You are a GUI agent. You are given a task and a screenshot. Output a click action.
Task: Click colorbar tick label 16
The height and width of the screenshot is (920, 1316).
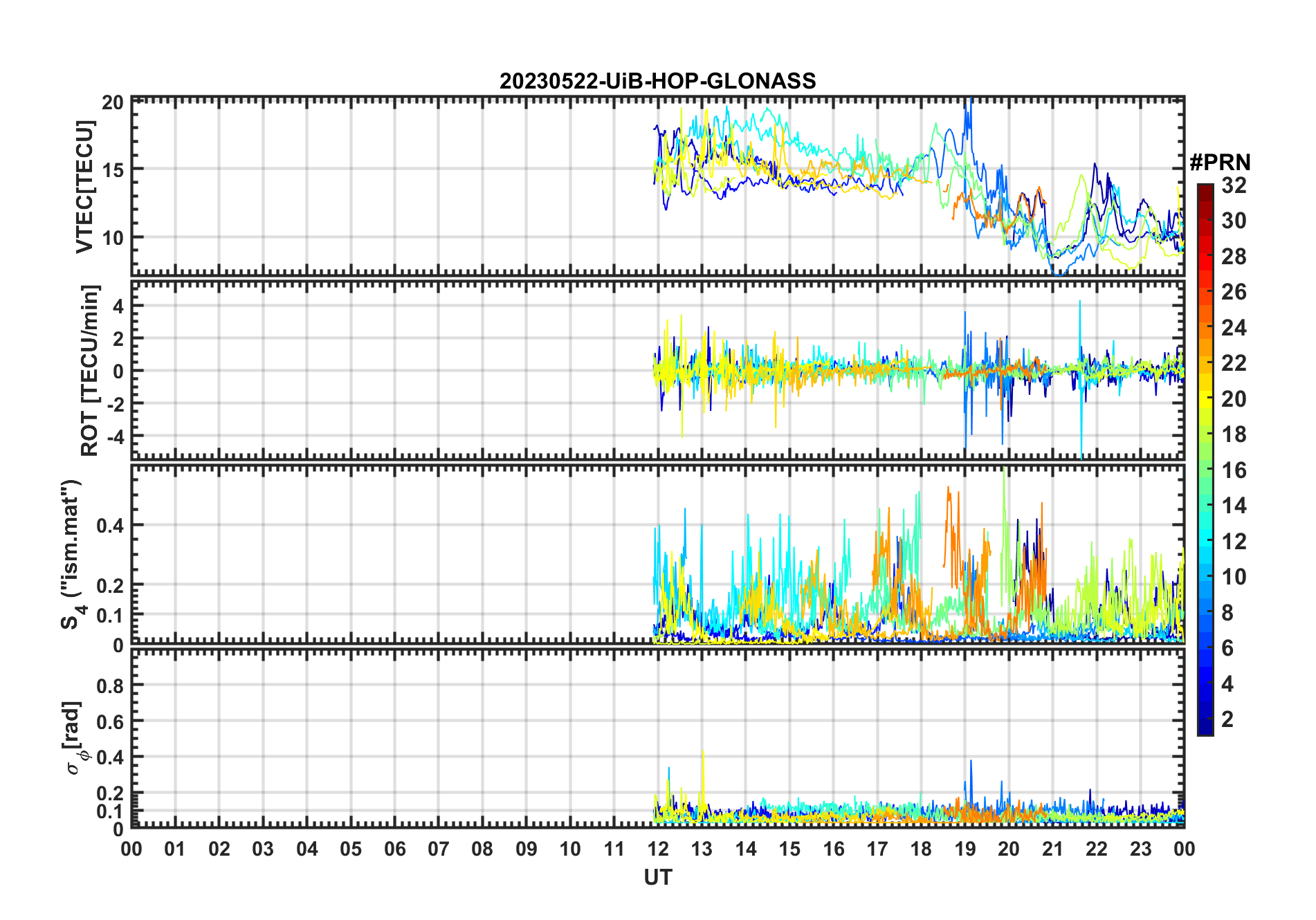click(x=1234, y=470)
